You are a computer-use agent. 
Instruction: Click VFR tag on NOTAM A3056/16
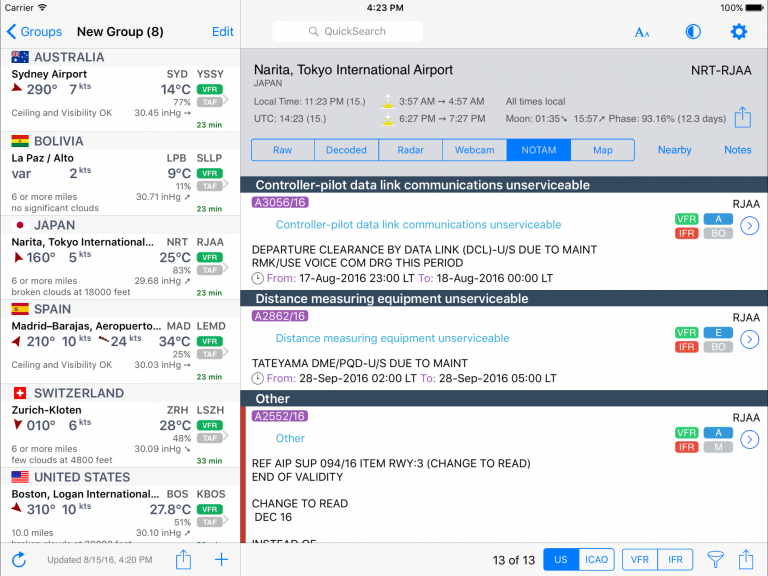click(x=686, y=219)
